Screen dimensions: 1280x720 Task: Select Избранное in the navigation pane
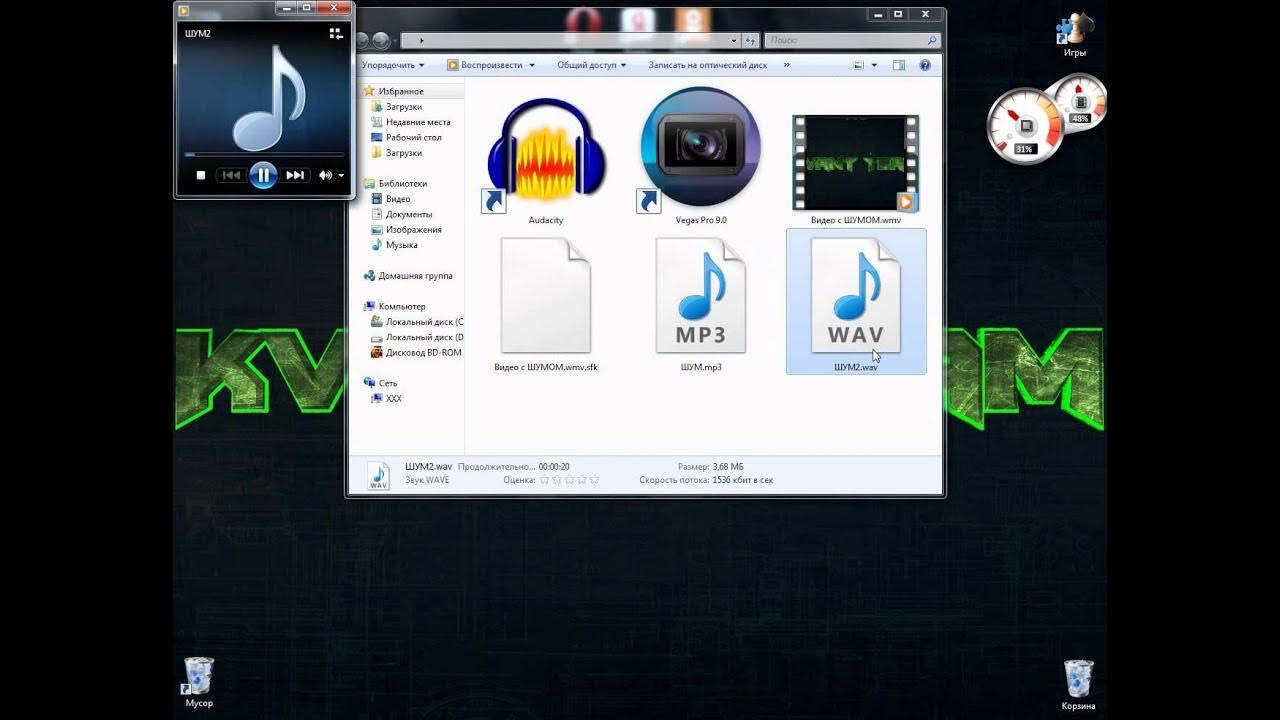(400, 91)
